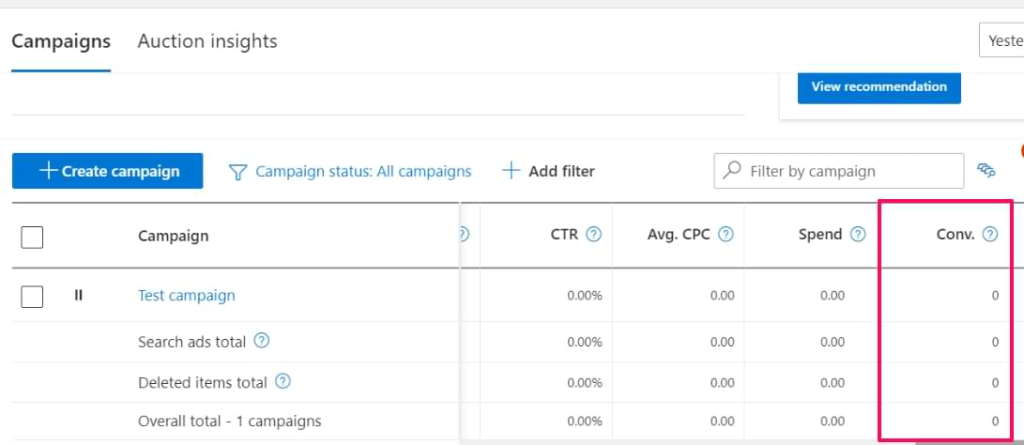Click the Spend column help icon
The height and width of the screenshot is (445, 1024).
(x=858, y=234)
